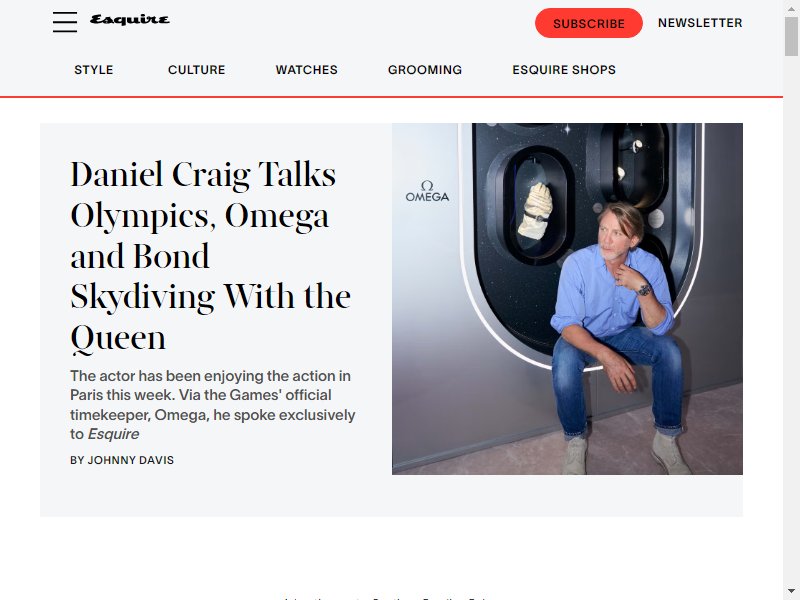Image resolution: width=800 pixels, height=600 pixels.
Task: Click the article summary about Paris Games
Action: 213,405
